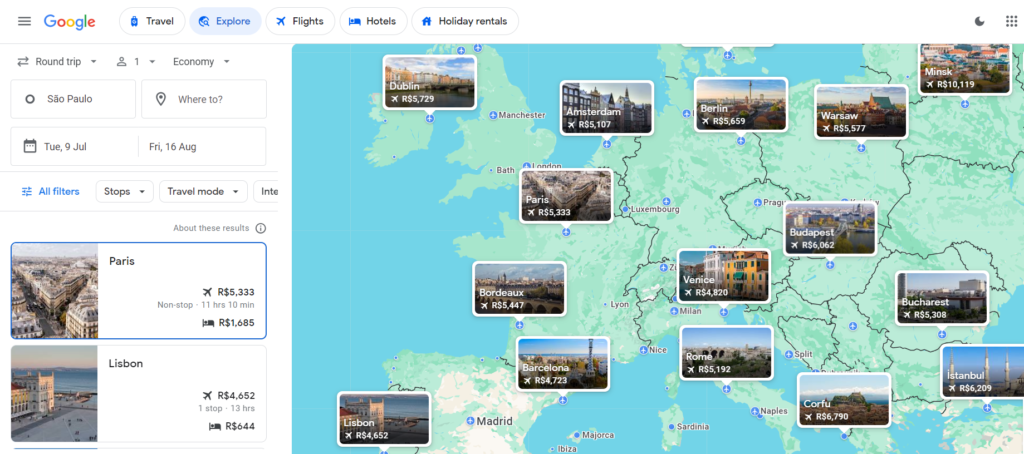Switch to the Hotels tab
This screenshot has width=1024, height=454.
[x=373, y=21]
